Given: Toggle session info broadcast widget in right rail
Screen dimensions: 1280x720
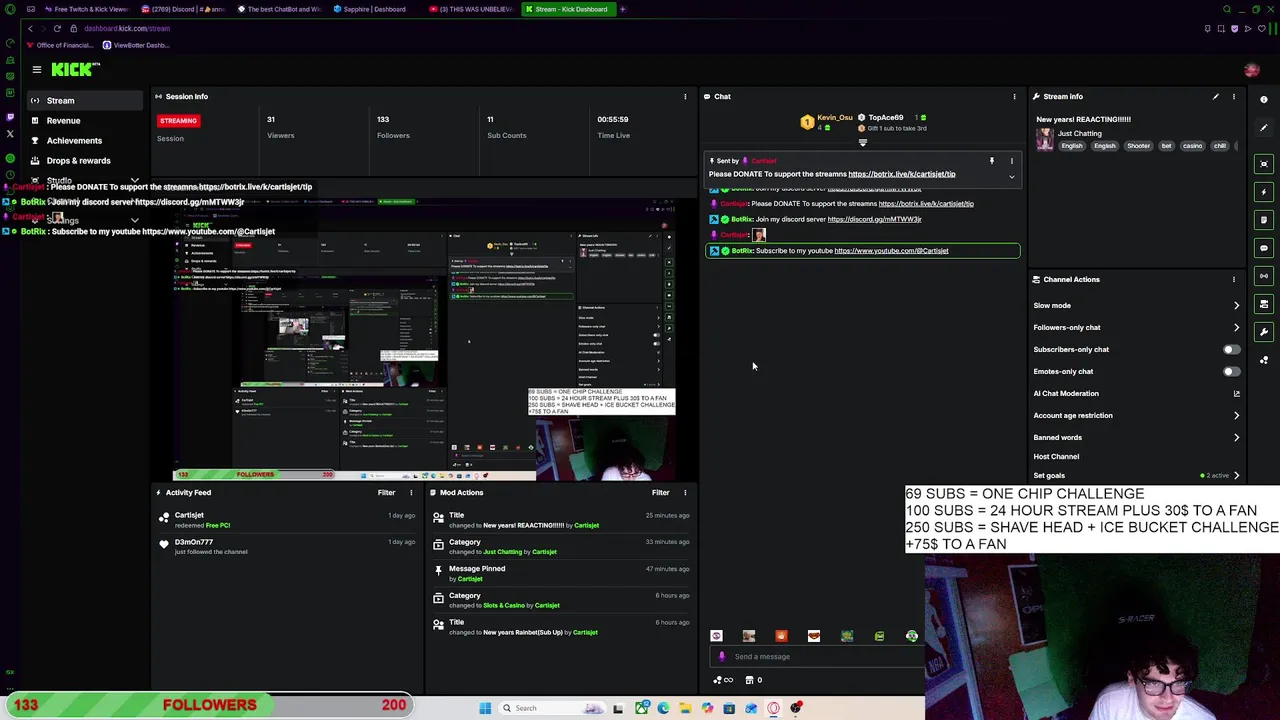Looking at the screenshot, I should (1264, 276).
